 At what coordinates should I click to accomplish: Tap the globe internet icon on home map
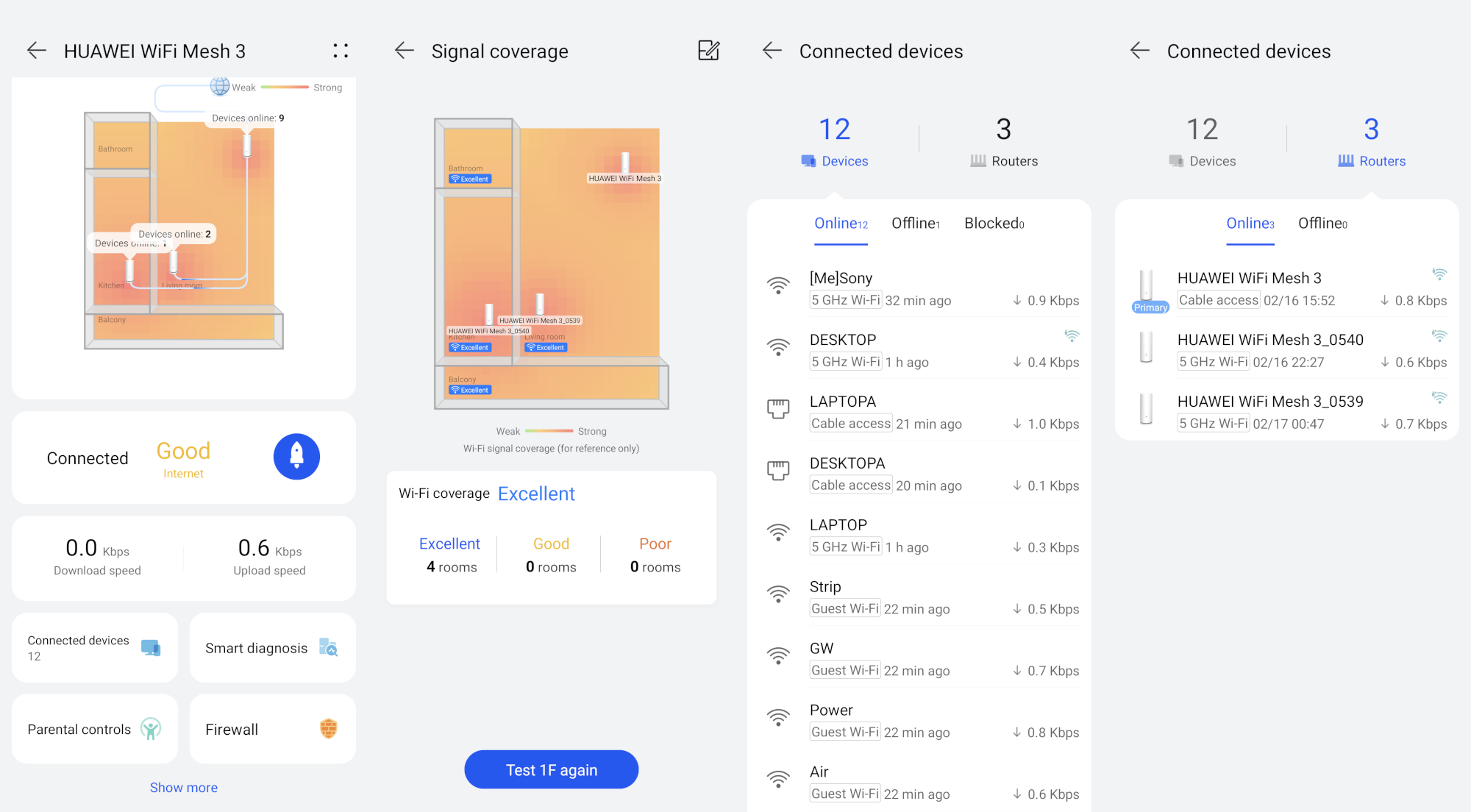tap(219, 86)
